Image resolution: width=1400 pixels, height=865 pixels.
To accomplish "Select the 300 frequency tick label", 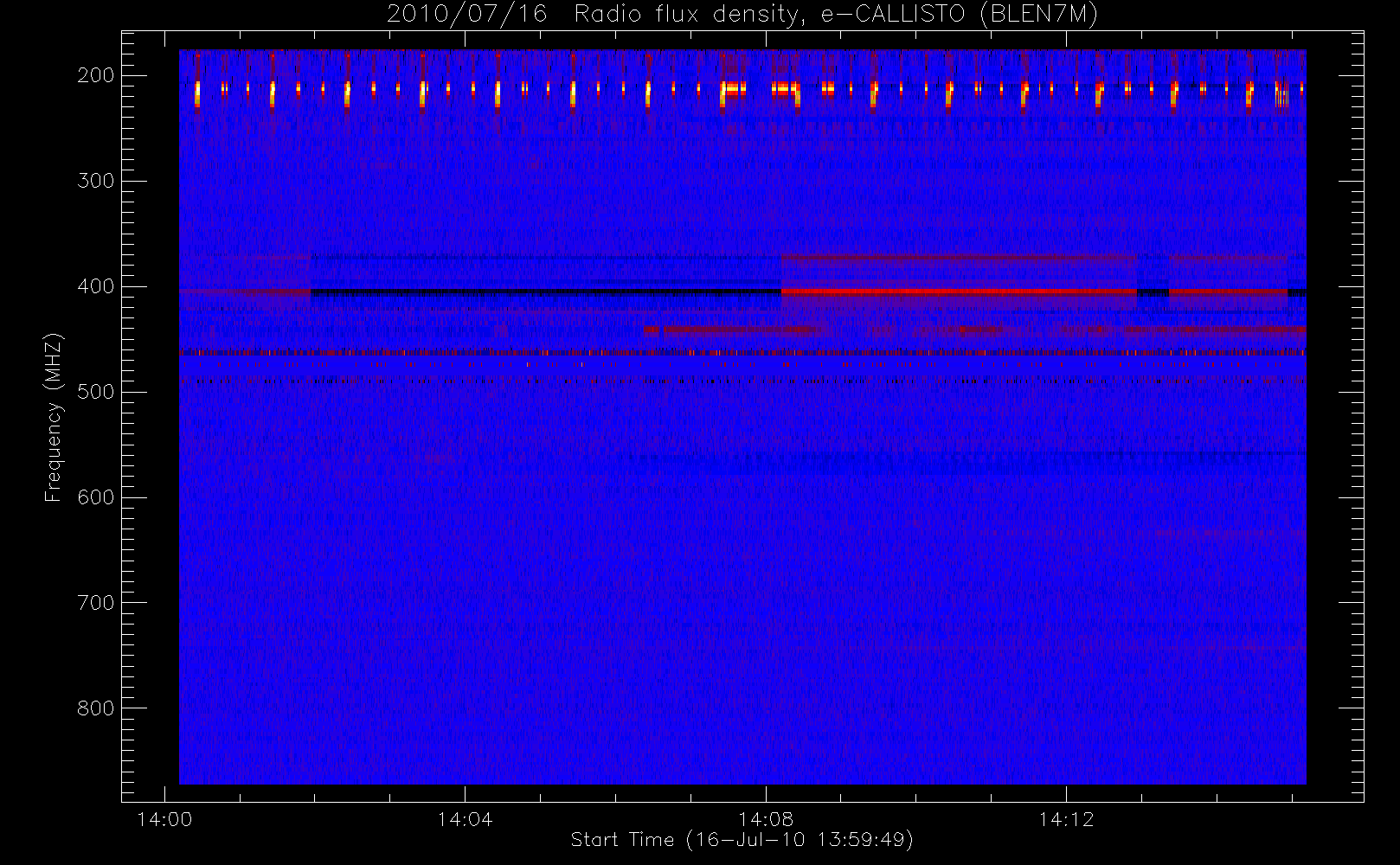I will [95, 181].
